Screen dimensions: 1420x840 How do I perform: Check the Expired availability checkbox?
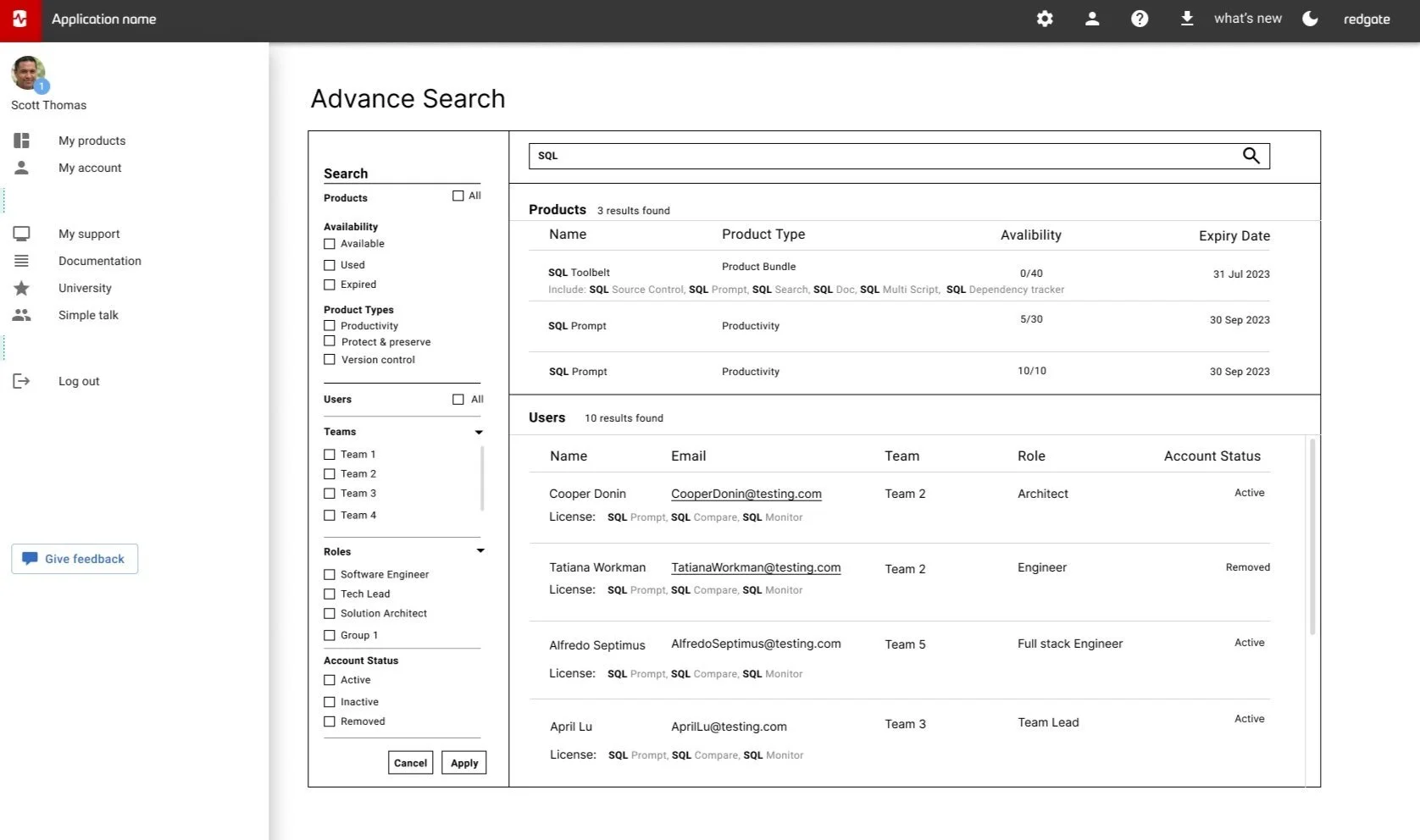[x=330, y=285]
